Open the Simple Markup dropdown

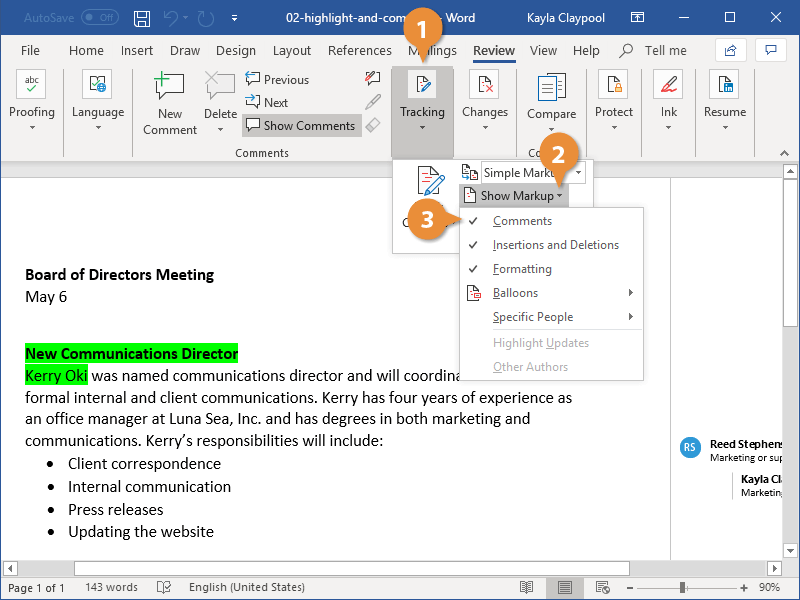(531, 173)
